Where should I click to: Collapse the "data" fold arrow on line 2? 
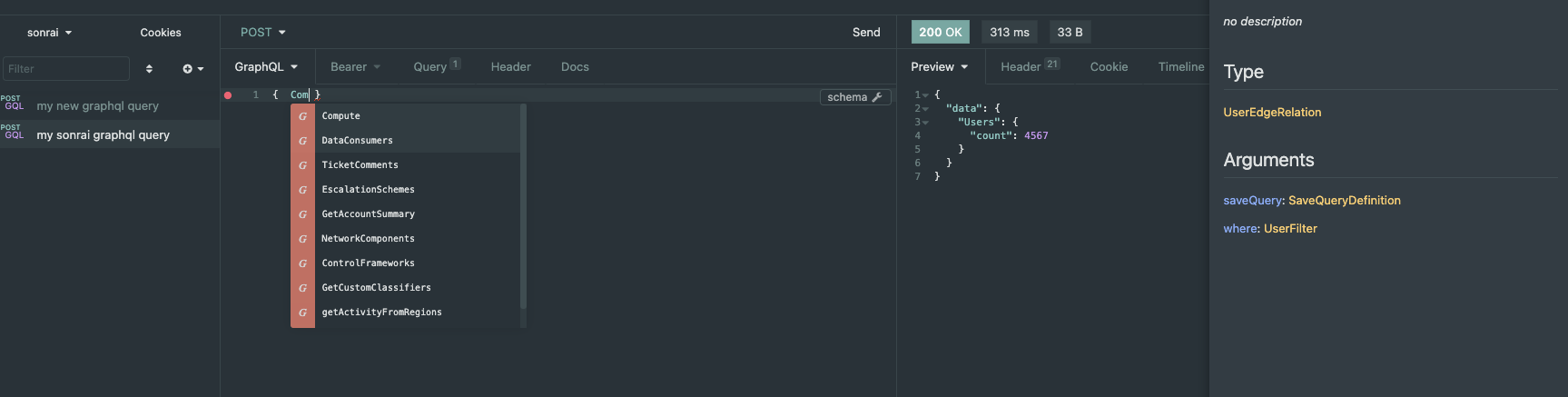tap(925, 109)
